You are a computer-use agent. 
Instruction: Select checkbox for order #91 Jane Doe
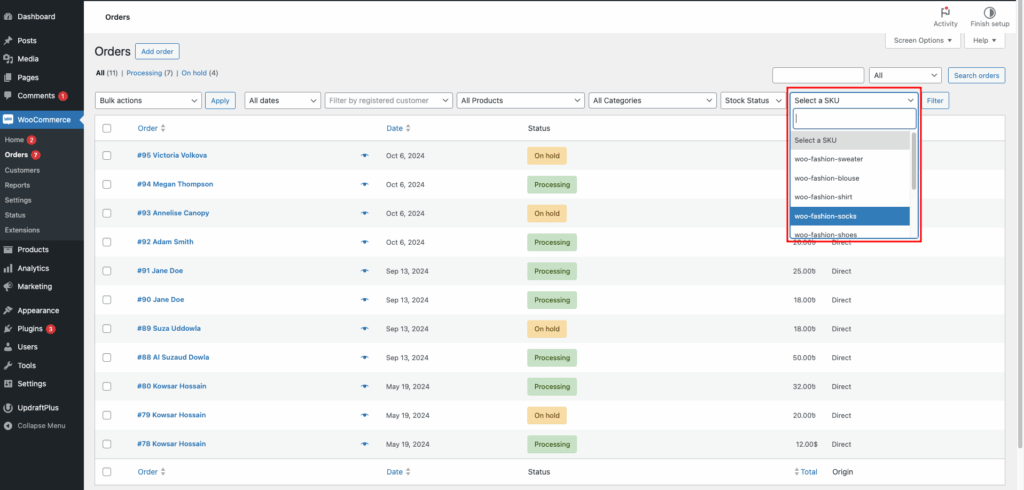click(107, 271)
